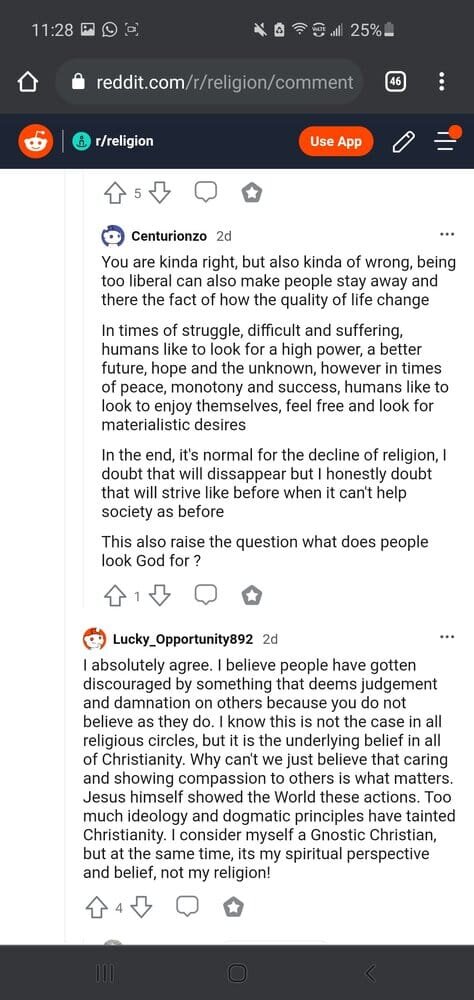
Task: Tap the Android back navigation button
Action: (x=371, y=973)
